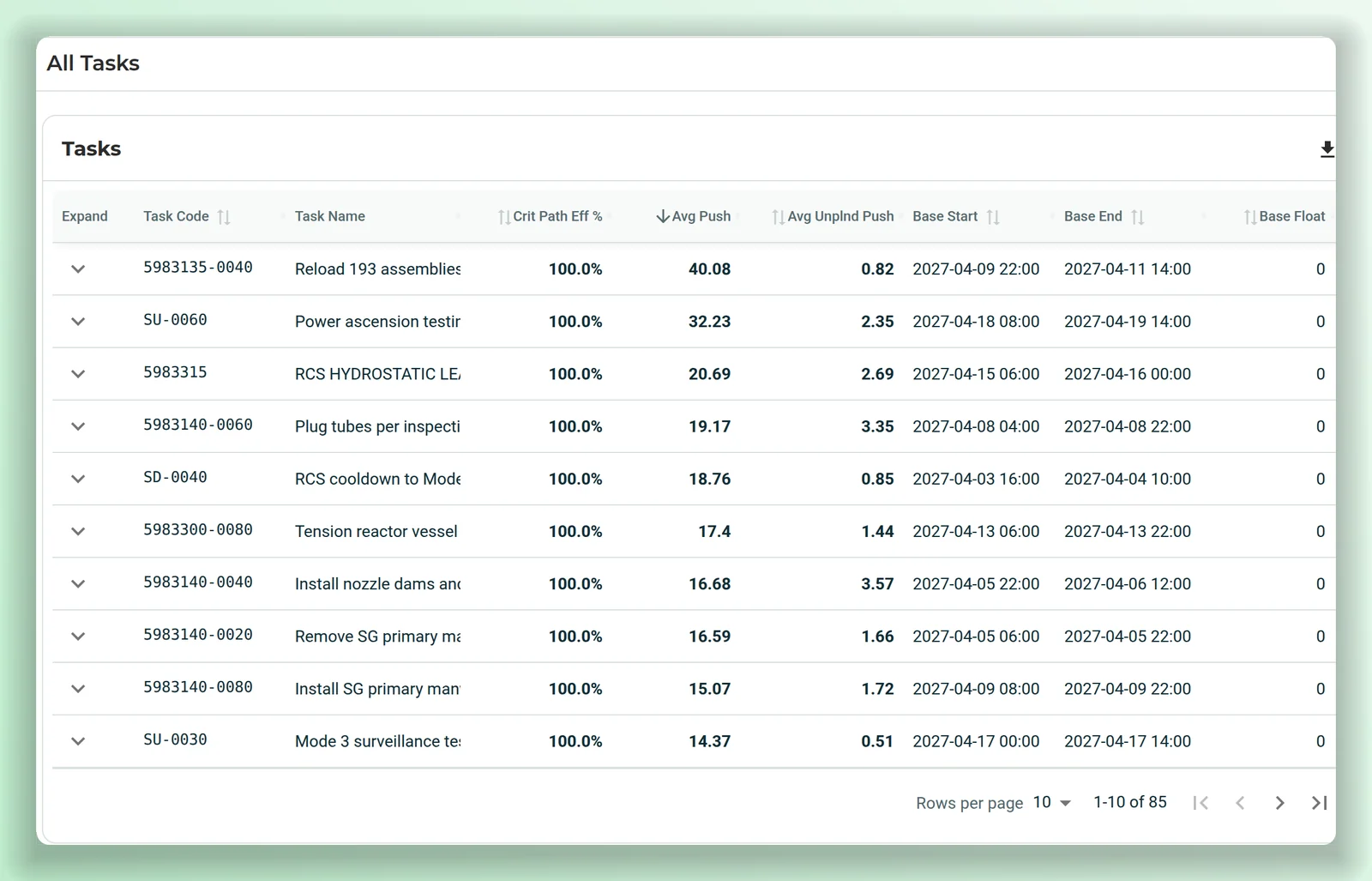Select task name 'Power ascension testing'

tap(377, 322)
